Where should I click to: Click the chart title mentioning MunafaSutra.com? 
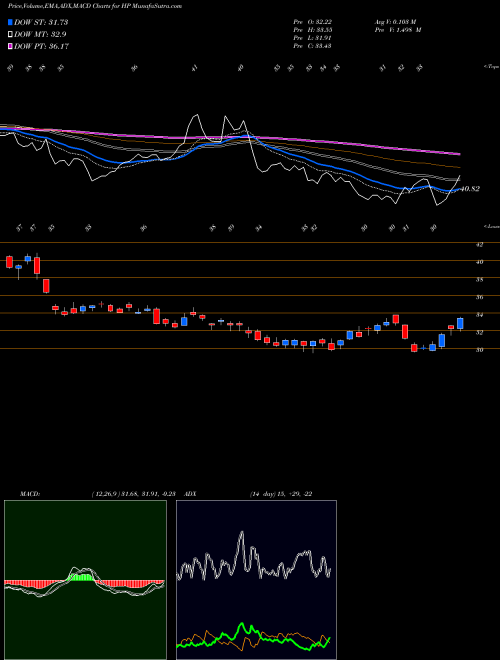[95, 6]
